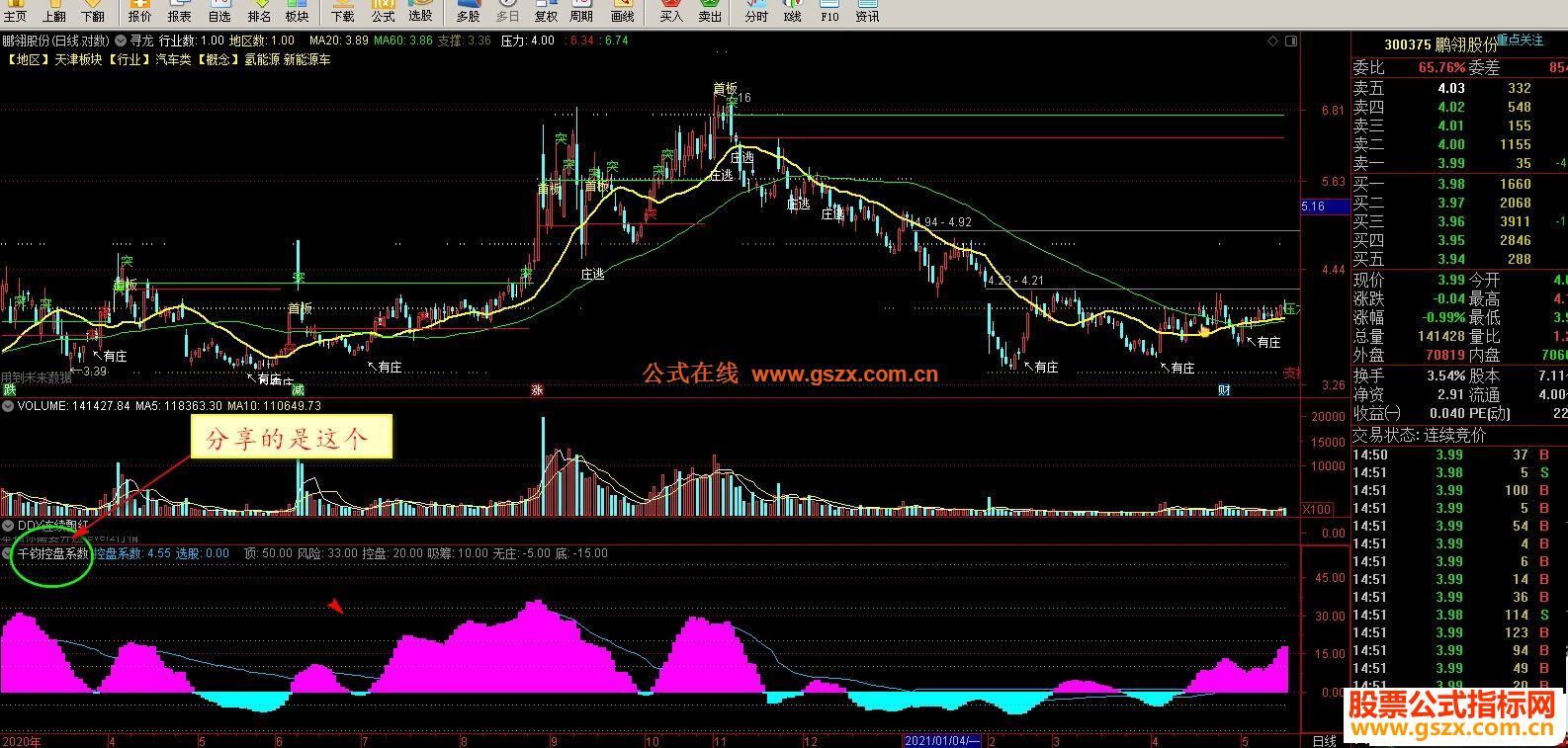
Task: Select the 卖五 4.03 order row
Action: click(1459, 88)
